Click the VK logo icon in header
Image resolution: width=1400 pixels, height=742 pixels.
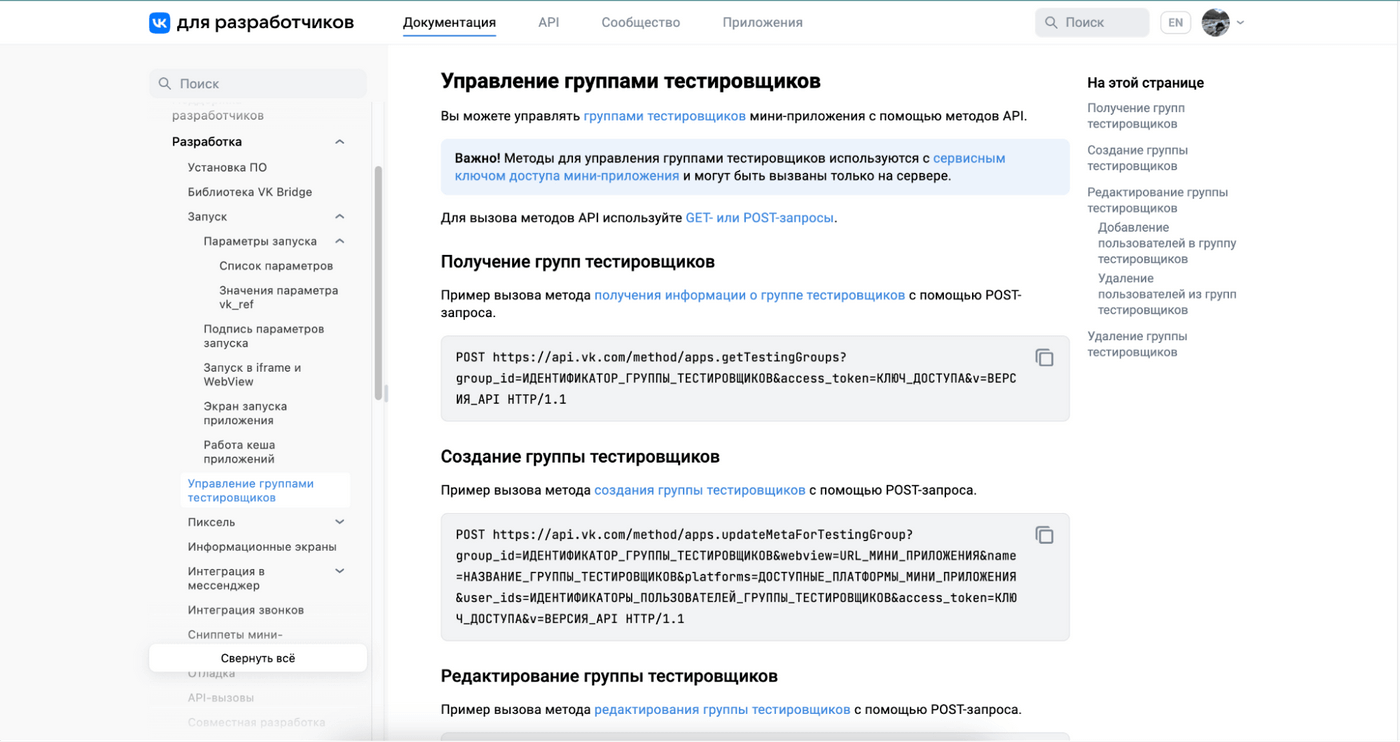(159, 22)
